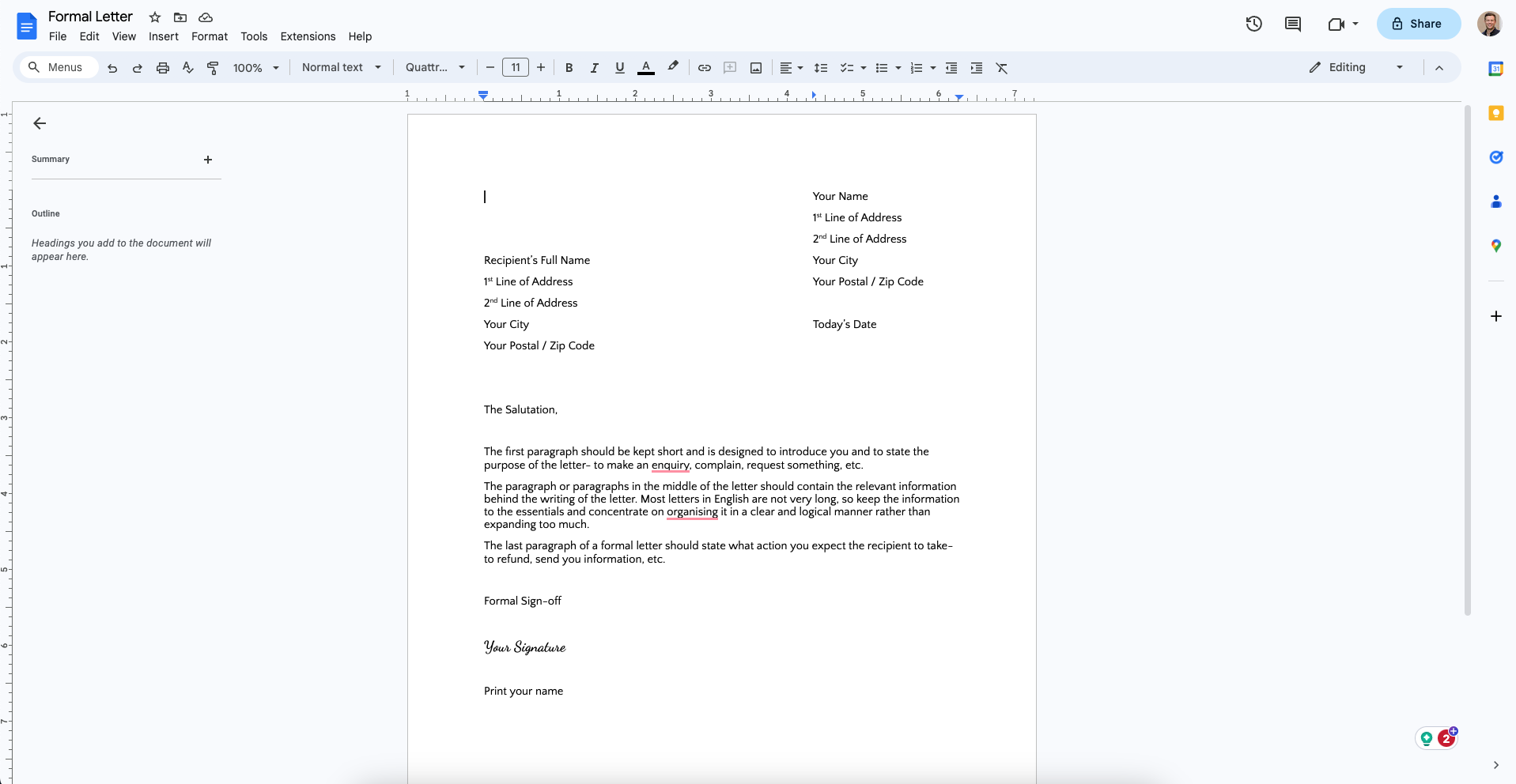The image size is (1516, 784).
Task: Insert a link
Action: [x=704, y=68]
